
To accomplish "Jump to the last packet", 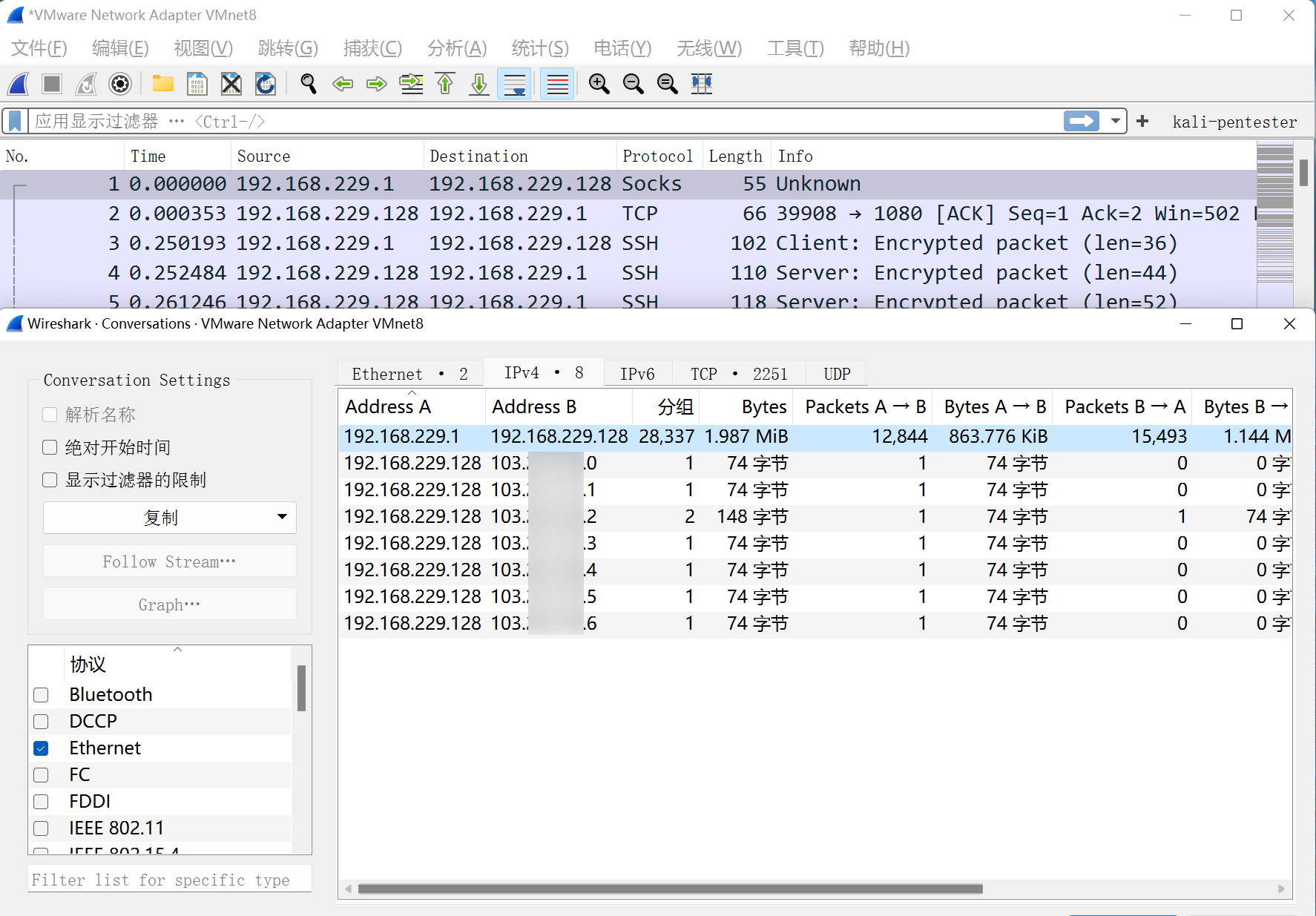I will (x=479, y=84).
